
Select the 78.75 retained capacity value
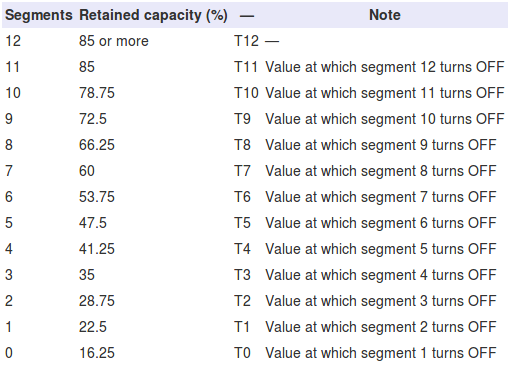97,93
